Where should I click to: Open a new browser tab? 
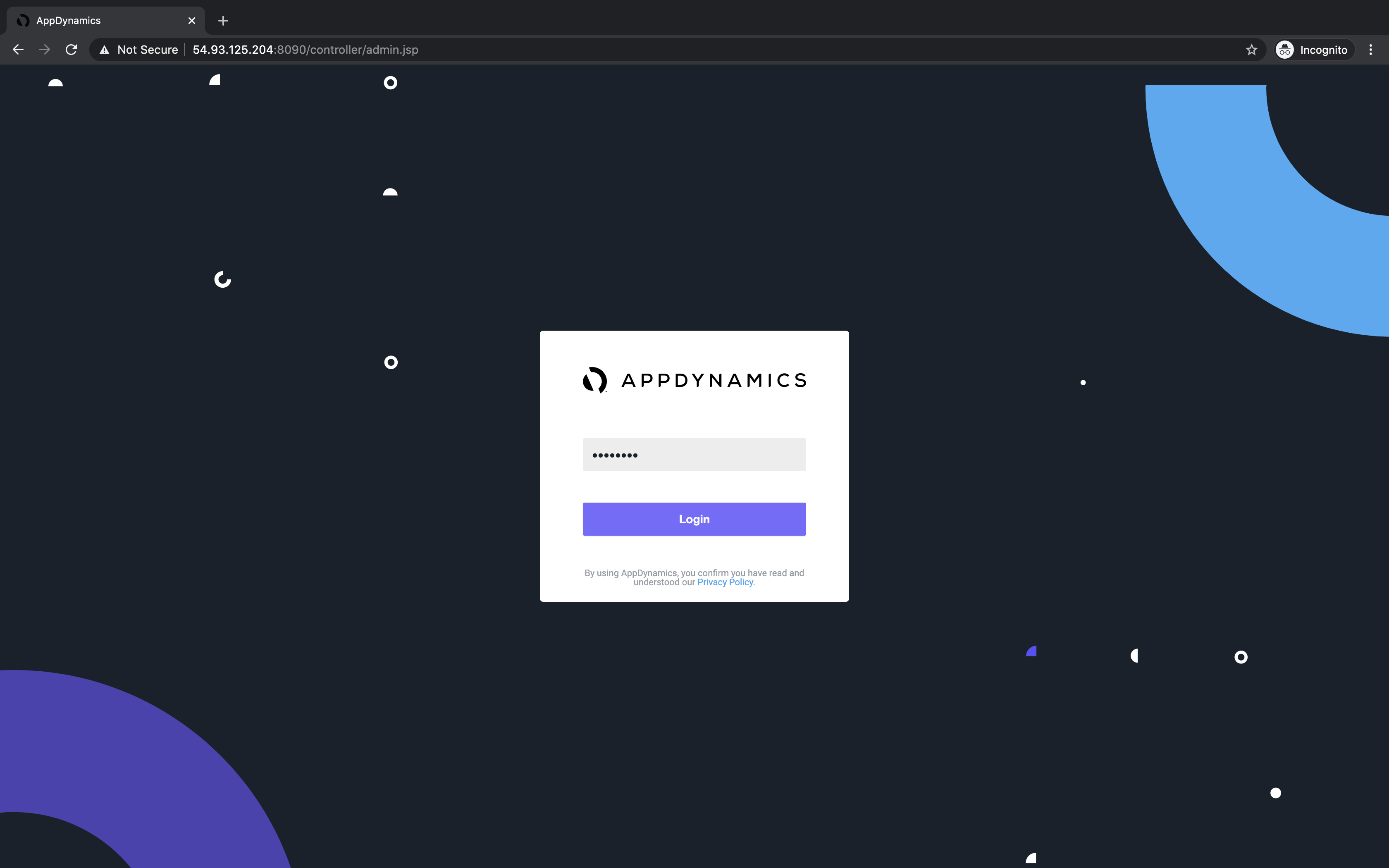[x=223, y=21]
